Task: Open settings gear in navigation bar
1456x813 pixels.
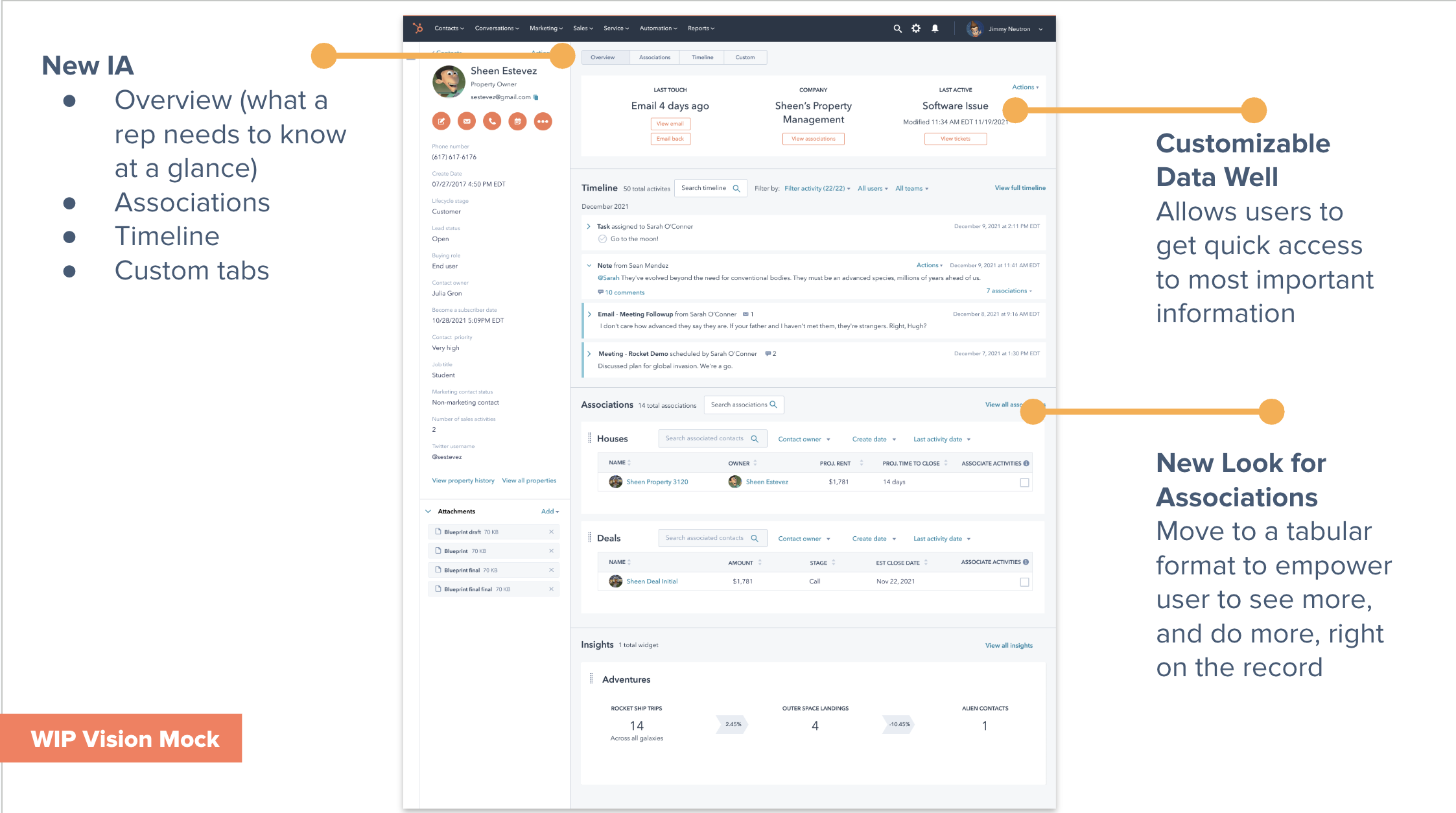Action: [x=916, y=29]
